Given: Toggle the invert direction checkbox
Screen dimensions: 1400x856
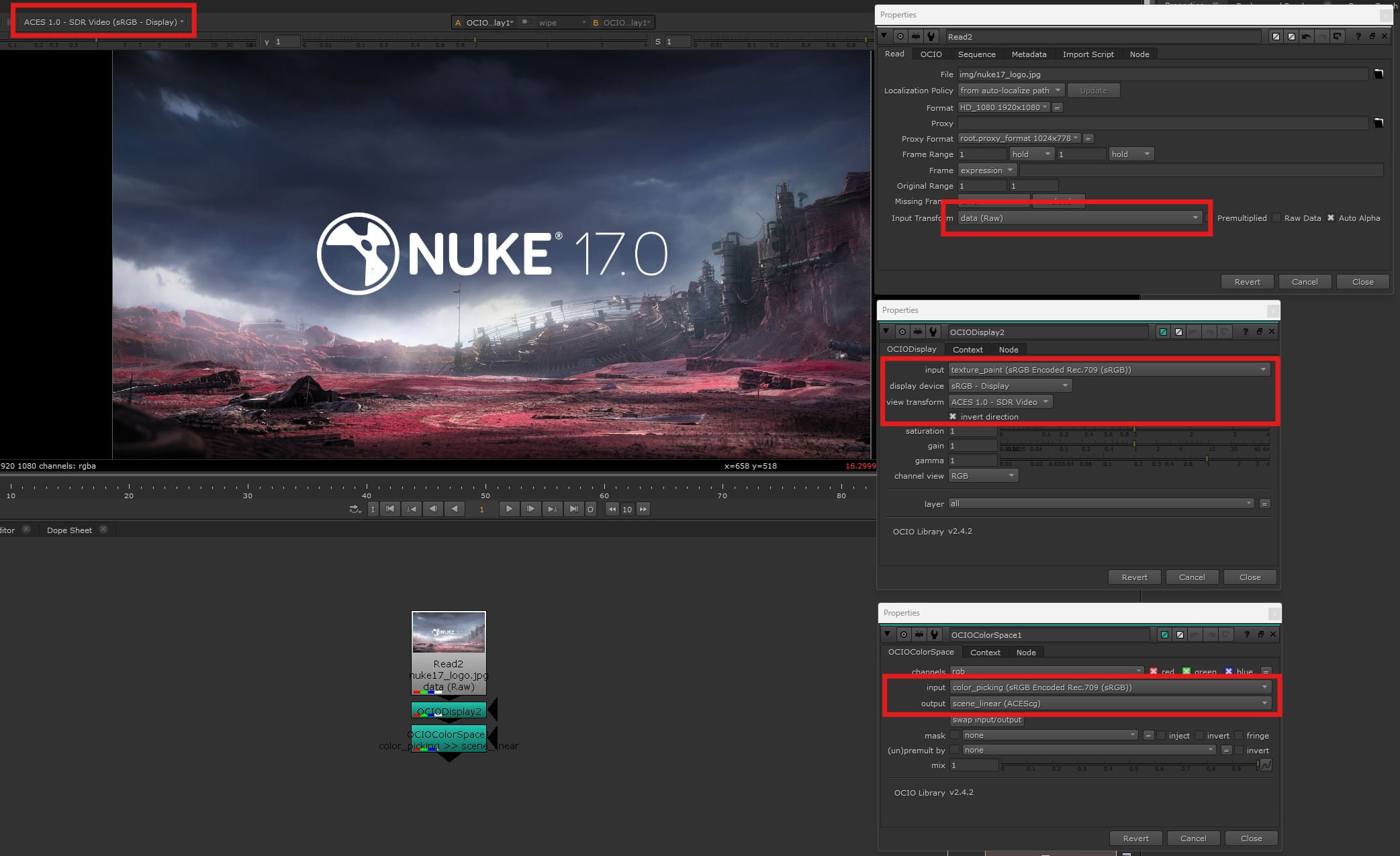Looking at the screenshot, I should (x=953, y=417).
